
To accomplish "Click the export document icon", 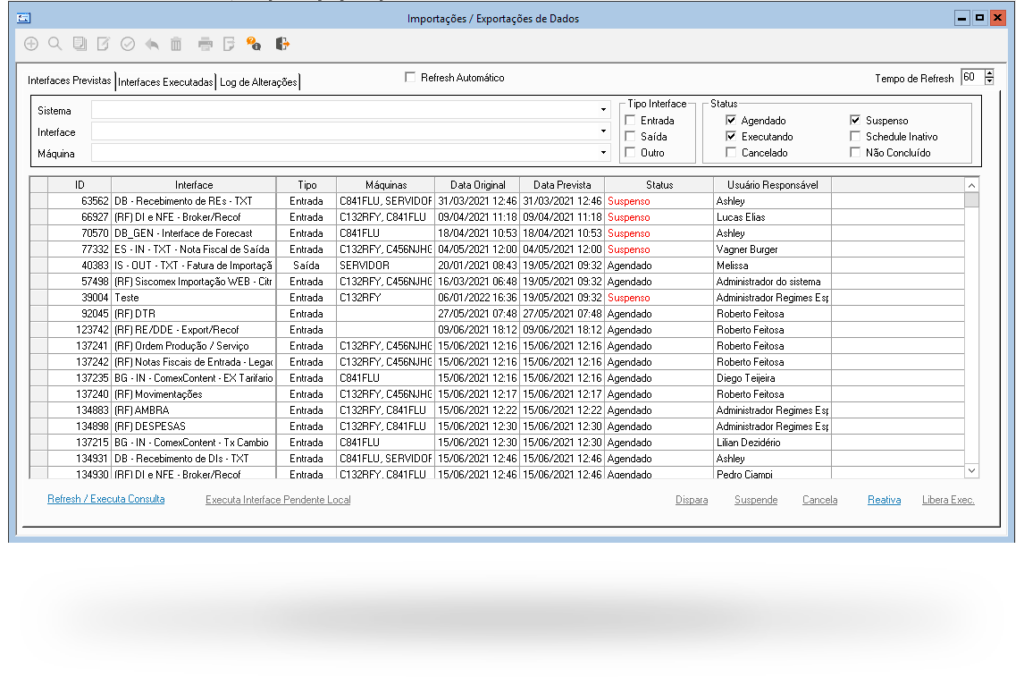I will click(229, 44).
